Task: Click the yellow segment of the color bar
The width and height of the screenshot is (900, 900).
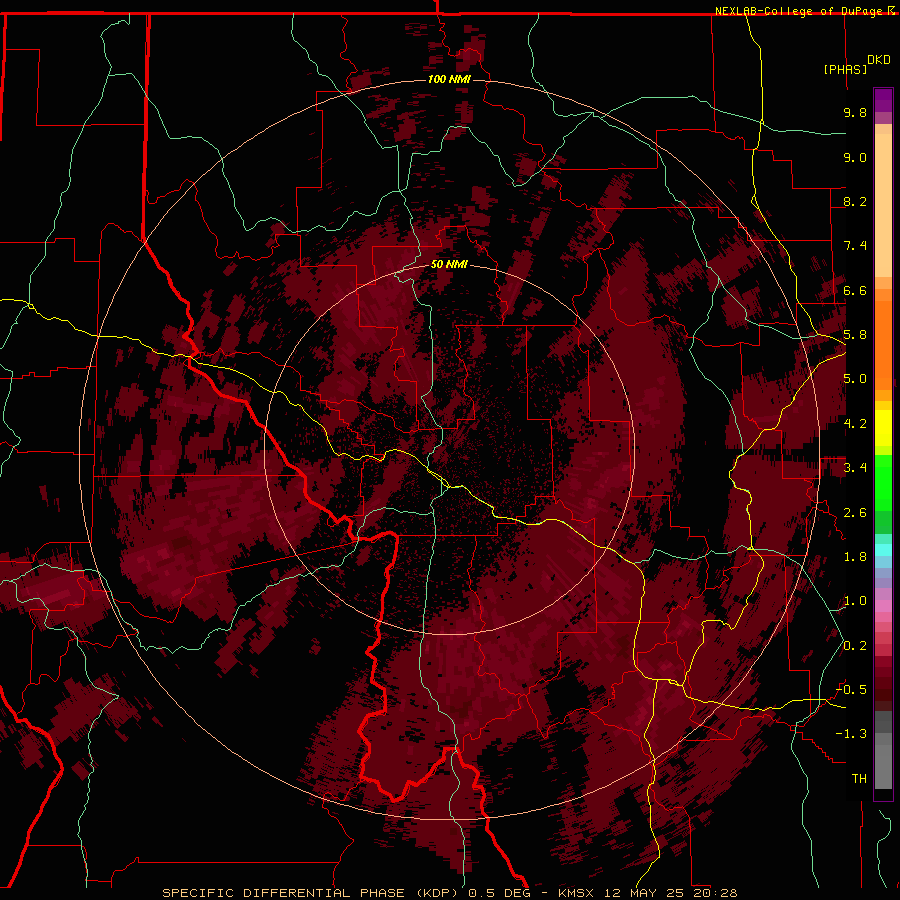Action: click(x=883, y=428)
